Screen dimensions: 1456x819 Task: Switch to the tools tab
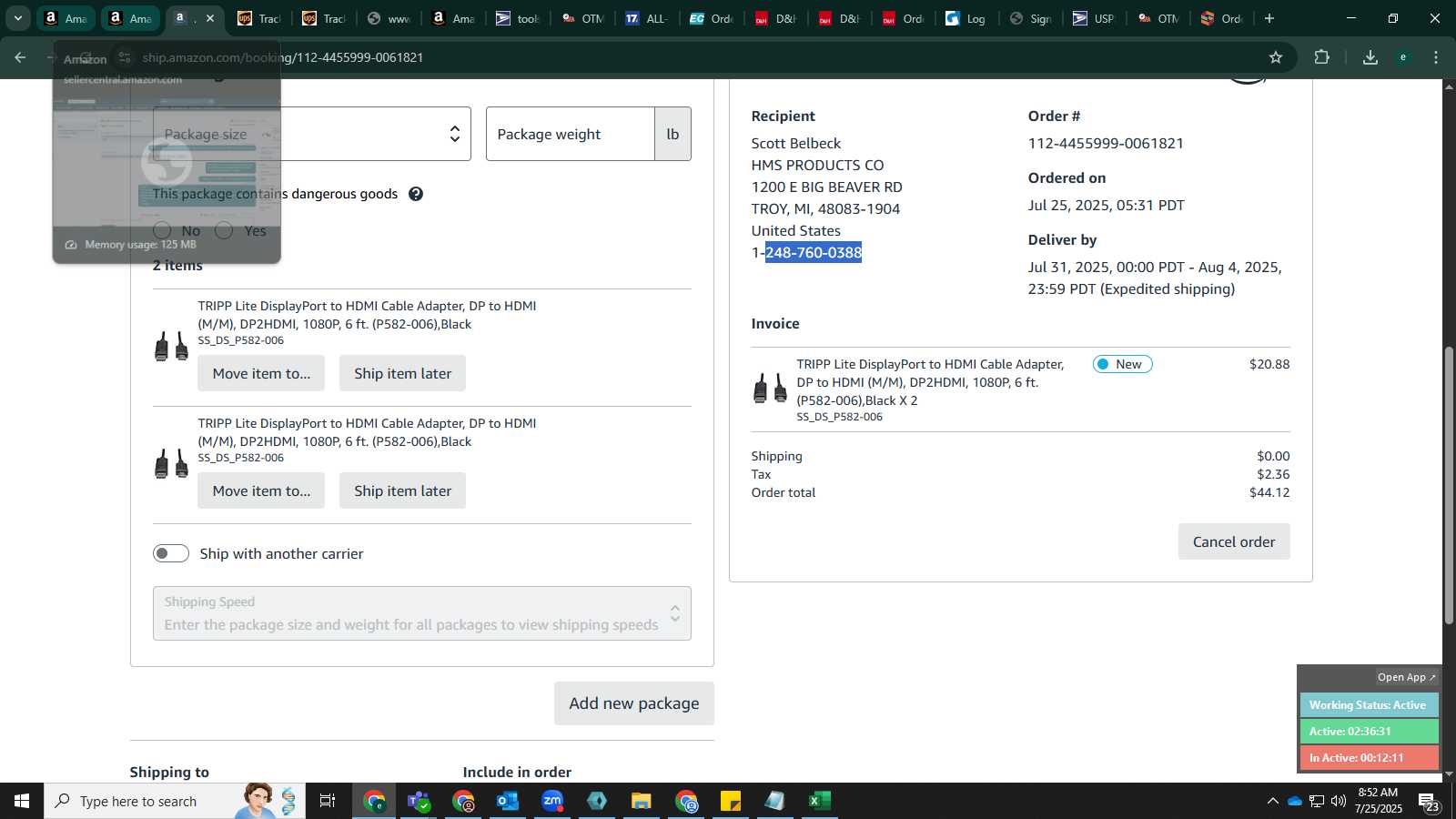point(518,18)
